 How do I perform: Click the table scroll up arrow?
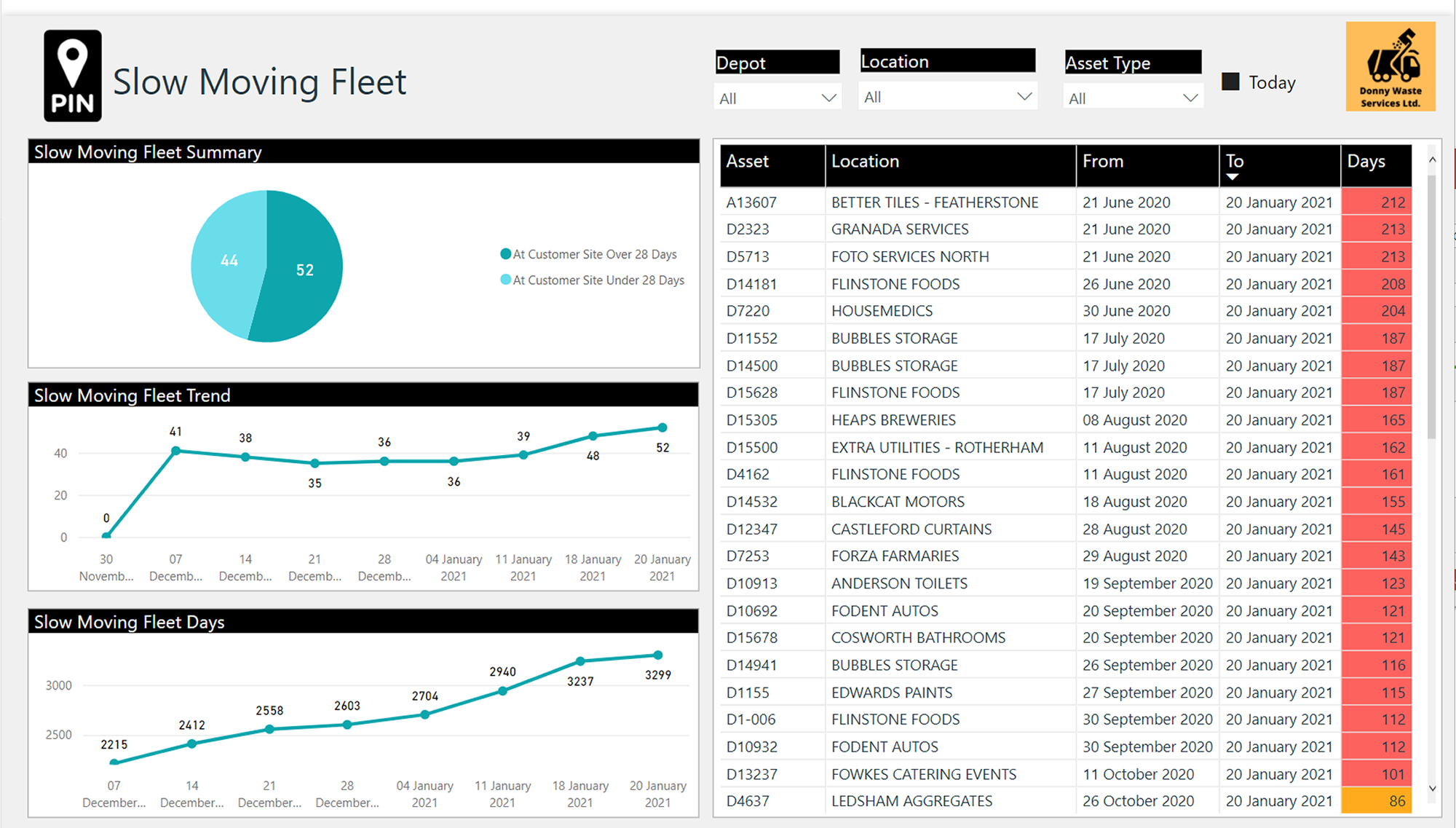click(x=1432, y=159)
